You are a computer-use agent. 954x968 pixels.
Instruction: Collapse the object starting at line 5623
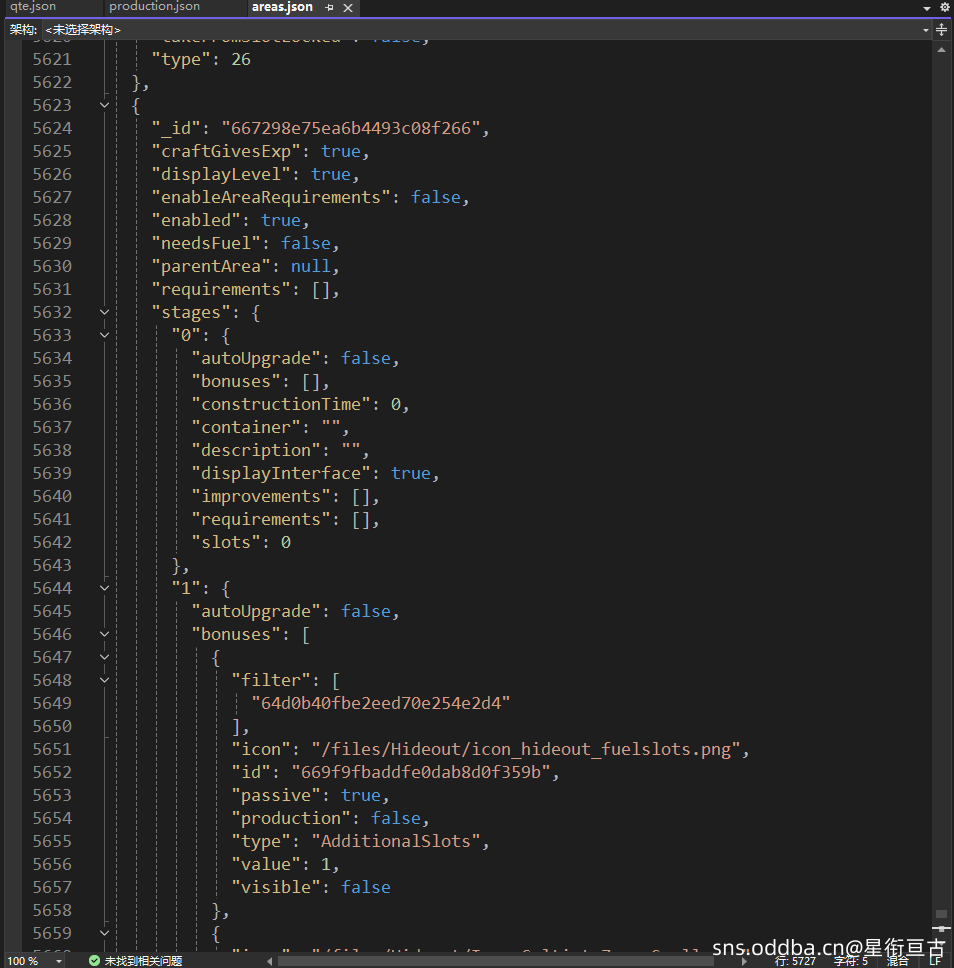[x=105, y=105]
